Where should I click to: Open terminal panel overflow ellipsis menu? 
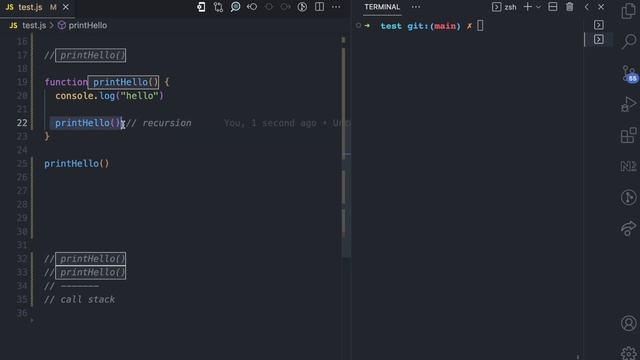[x=416, y=7]
